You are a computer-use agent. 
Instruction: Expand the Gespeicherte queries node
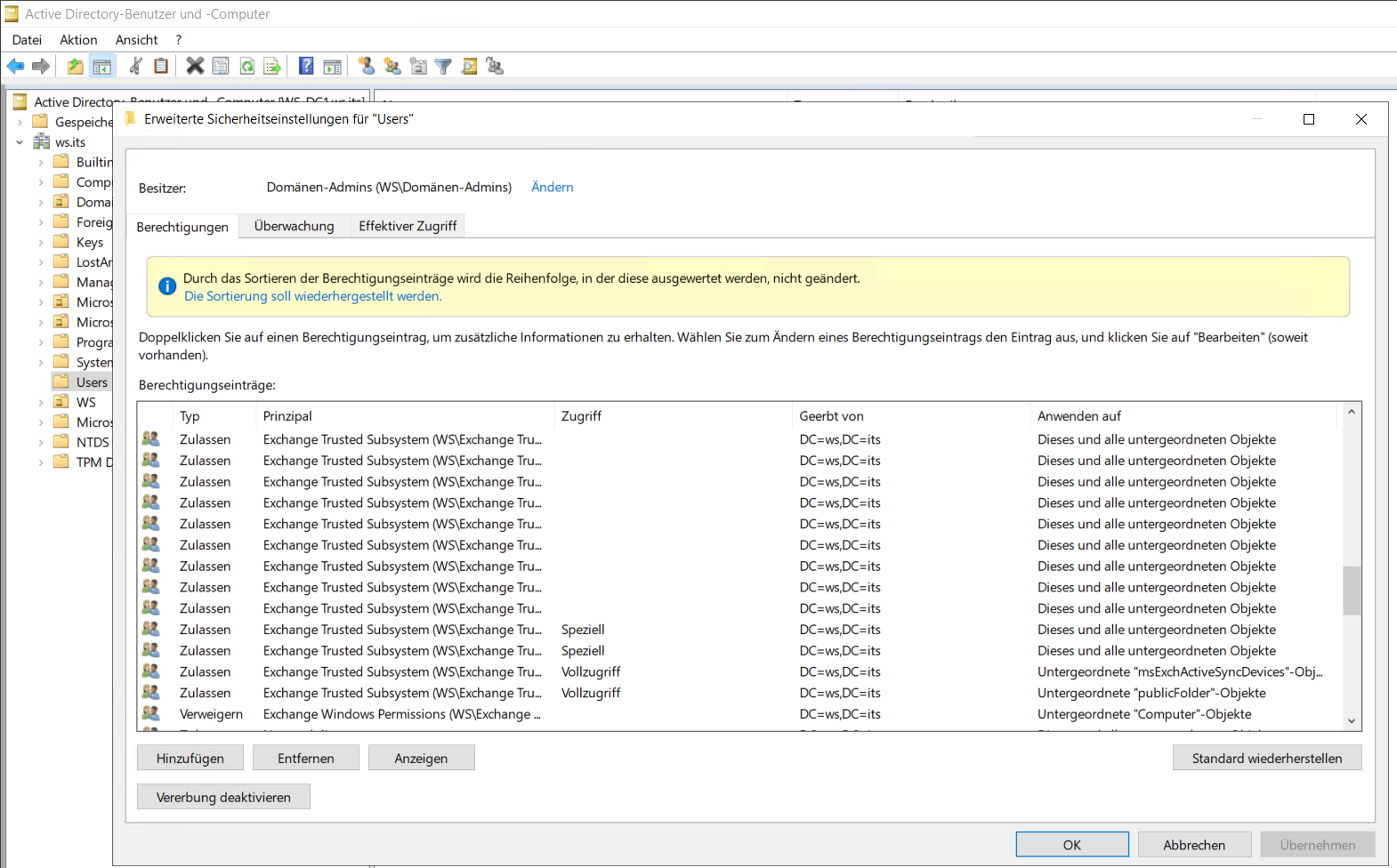[20, 122]
